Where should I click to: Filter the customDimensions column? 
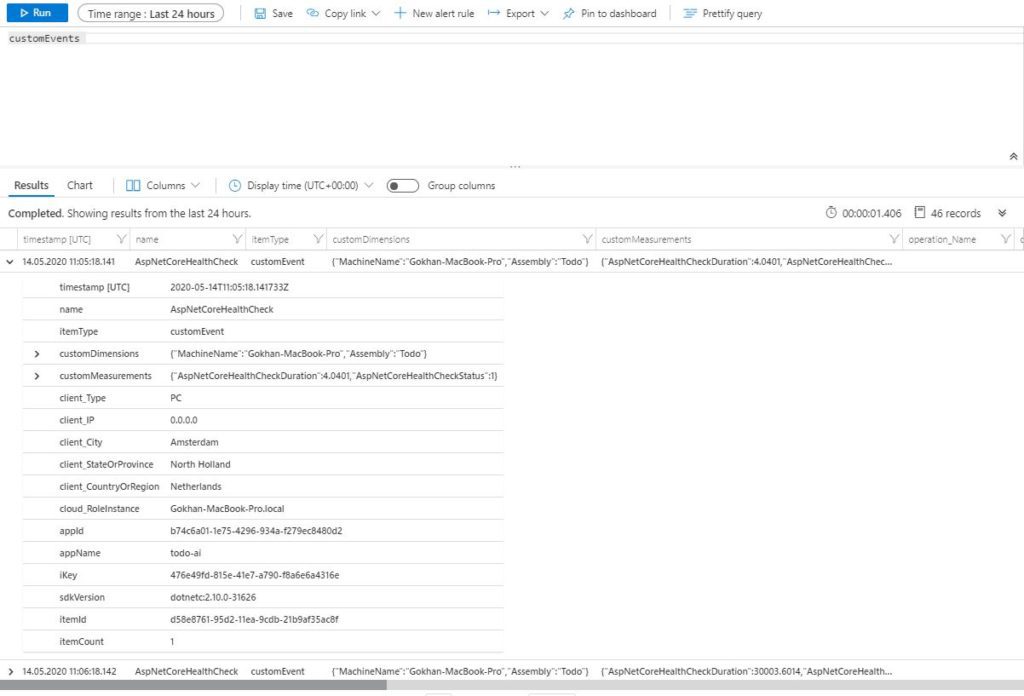[586, 240]
